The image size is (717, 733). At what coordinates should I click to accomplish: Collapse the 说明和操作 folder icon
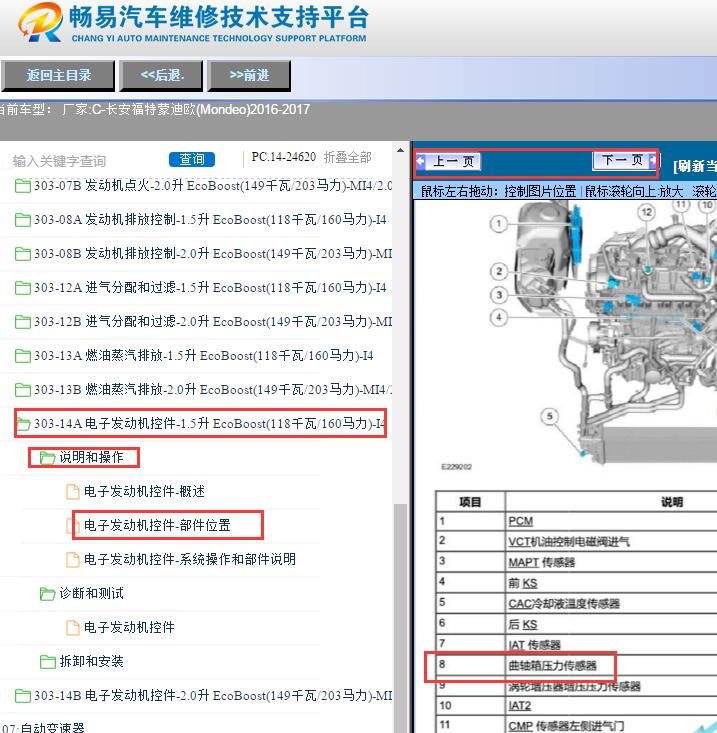(x=47, y=458)
